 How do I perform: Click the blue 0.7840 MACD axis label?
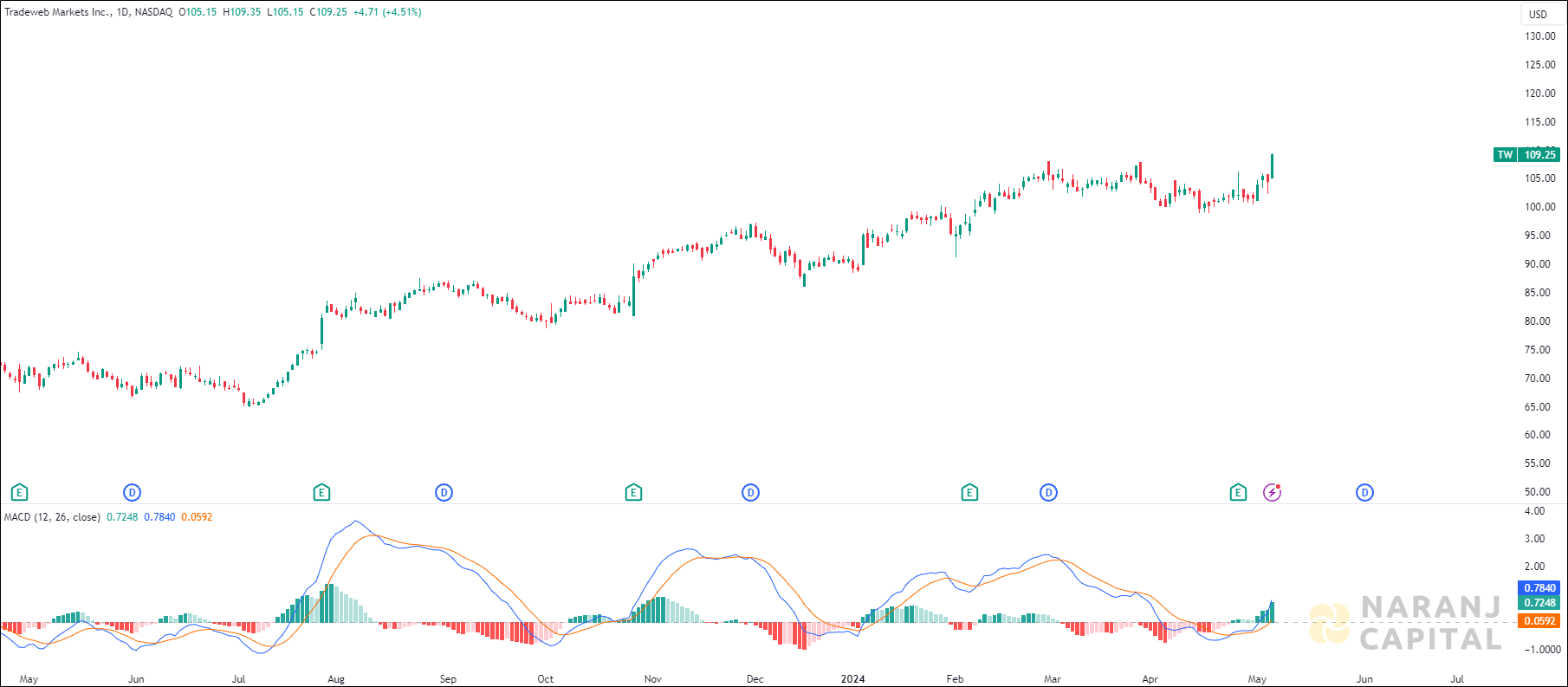(x=1540, y=588)
